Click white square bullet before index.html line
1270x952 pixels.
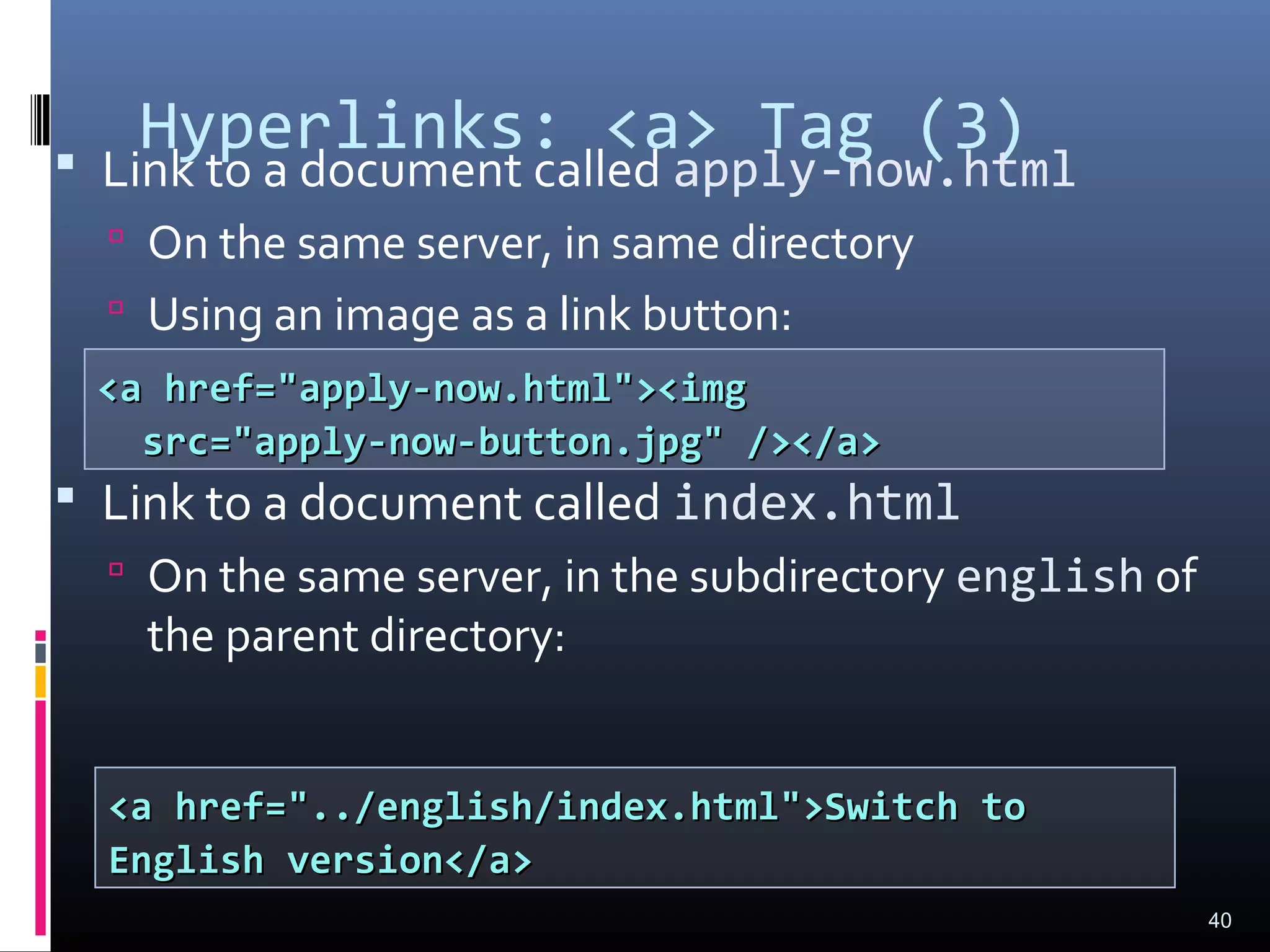[x=66, y=495]
